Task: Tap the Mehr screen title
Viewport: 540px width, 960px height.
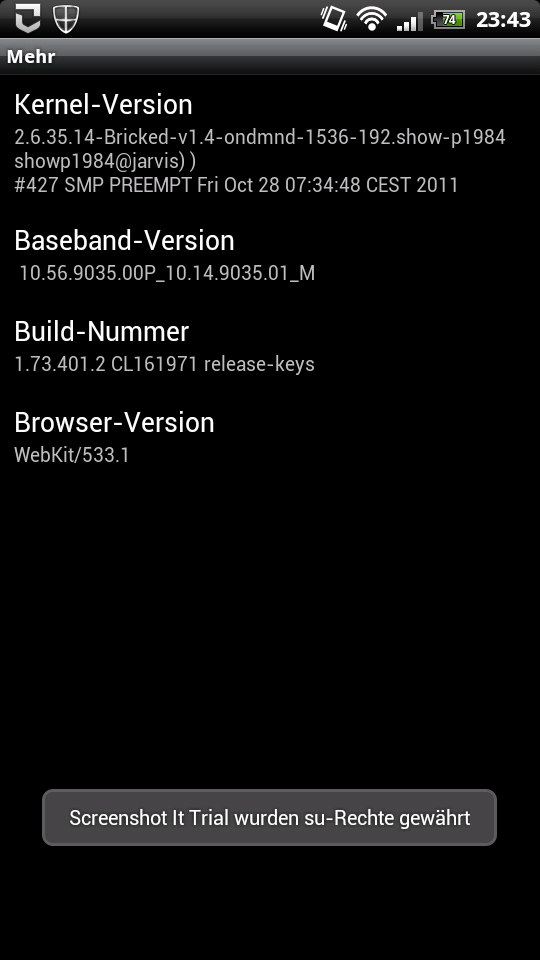Action: click(x=31, y=56)
